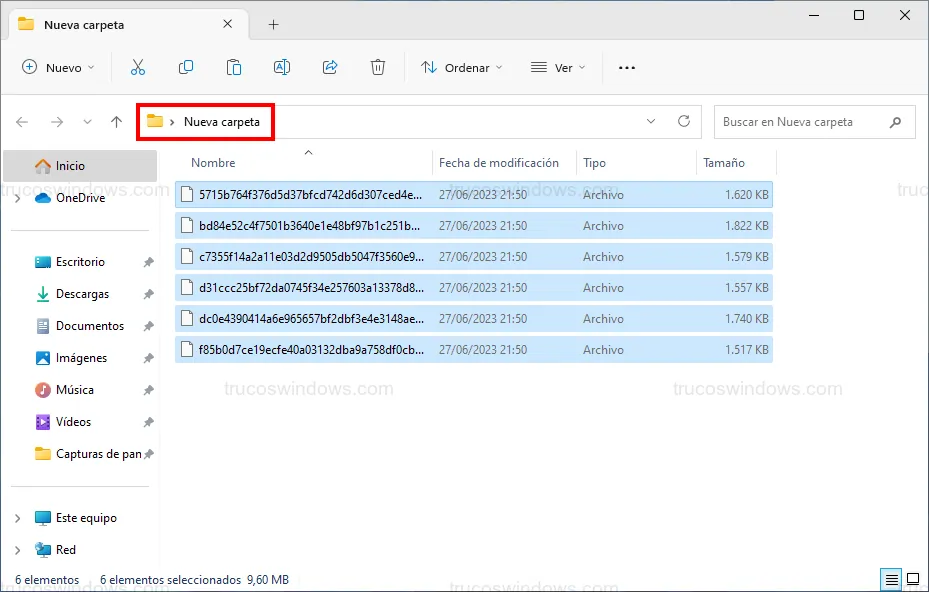Click the Share icon in toolbar
Viewport: 929px width, 592px height.
(x=330, y=67)
